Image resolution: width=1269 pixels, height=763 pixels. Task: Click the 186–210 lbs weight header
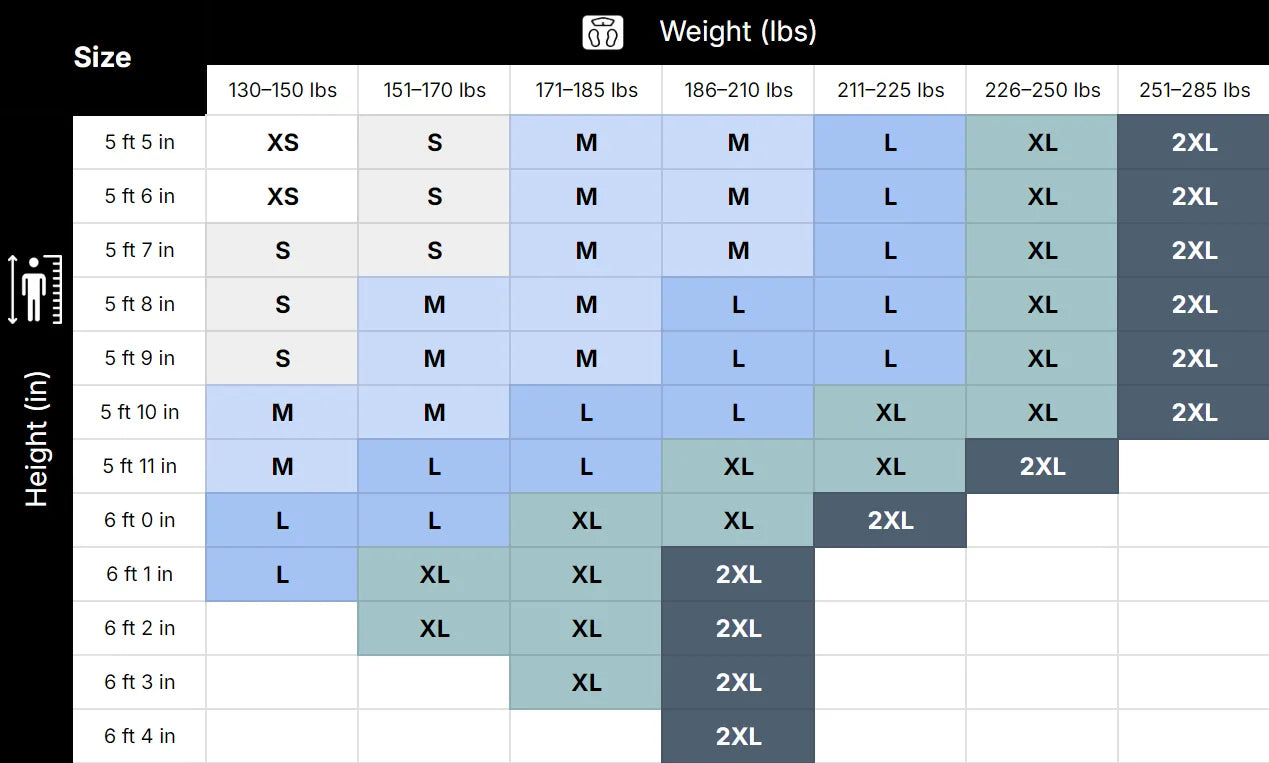pos(738,90)
